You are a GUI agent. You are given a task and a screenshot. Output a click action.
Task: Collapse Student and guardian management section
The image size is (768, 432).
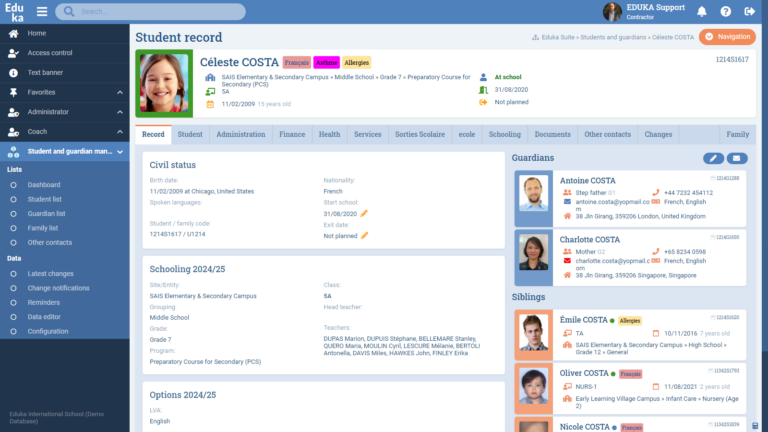64,152
